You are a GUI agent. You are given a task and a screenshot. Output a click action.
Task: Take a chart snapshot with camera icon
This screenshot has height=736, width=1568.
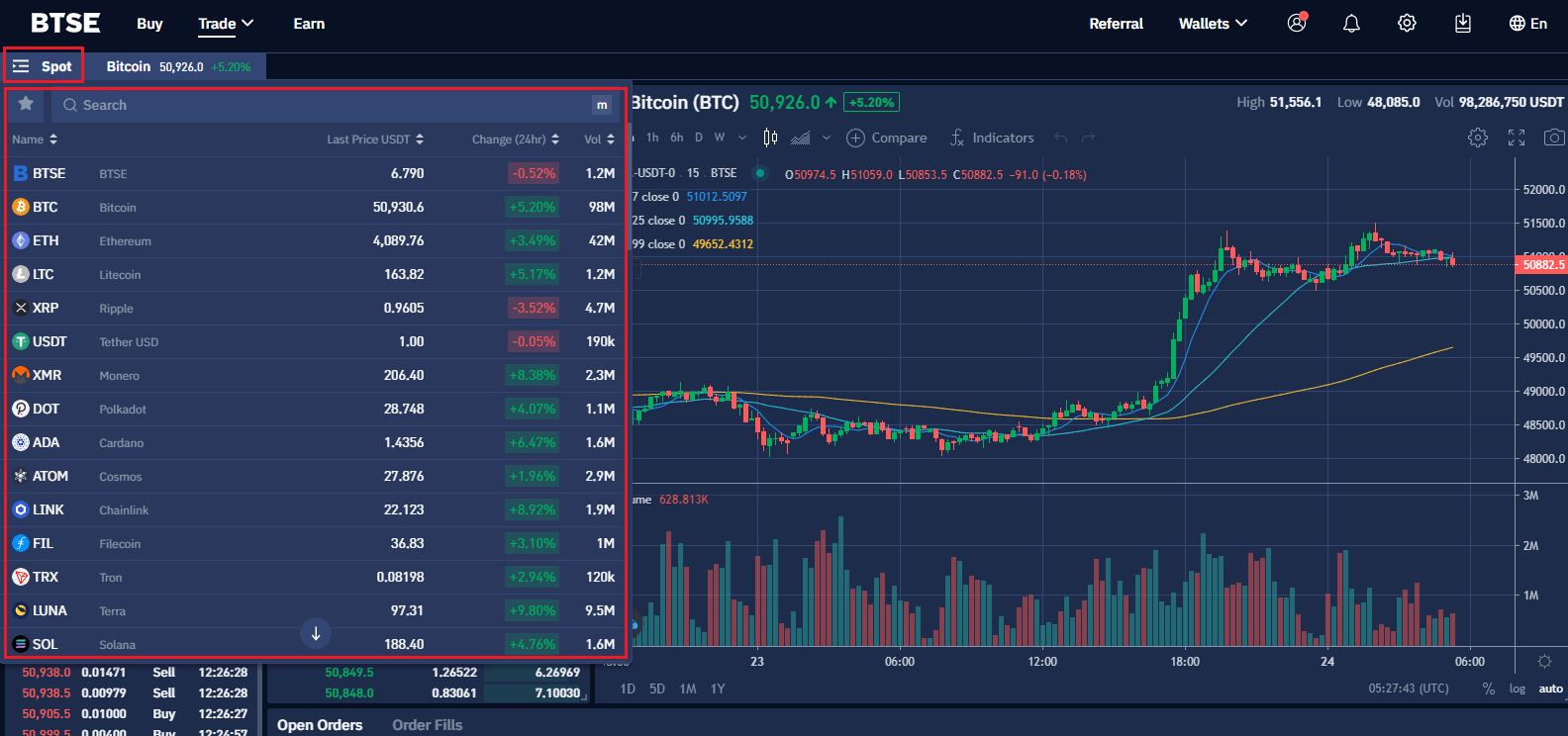pyautogui.click(x=1554, y=138)
